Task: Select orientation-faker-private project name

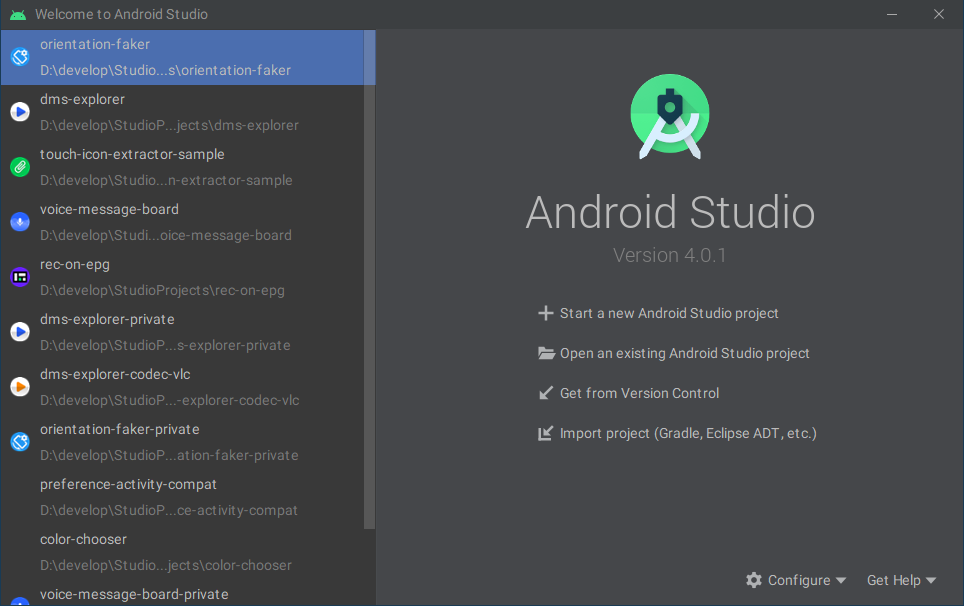Action: [x=120, y=430]
